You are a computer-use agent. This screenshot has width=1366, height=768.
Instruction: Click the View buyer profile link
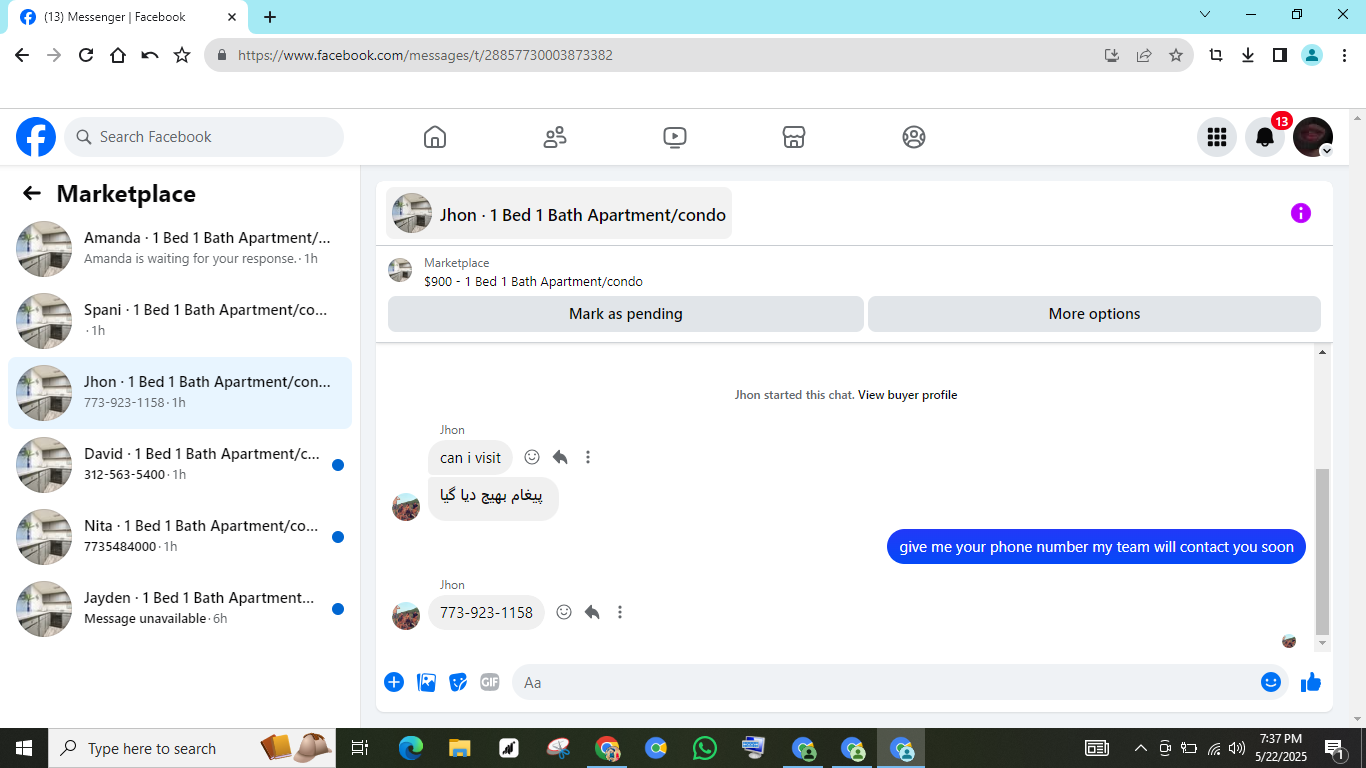908,395
